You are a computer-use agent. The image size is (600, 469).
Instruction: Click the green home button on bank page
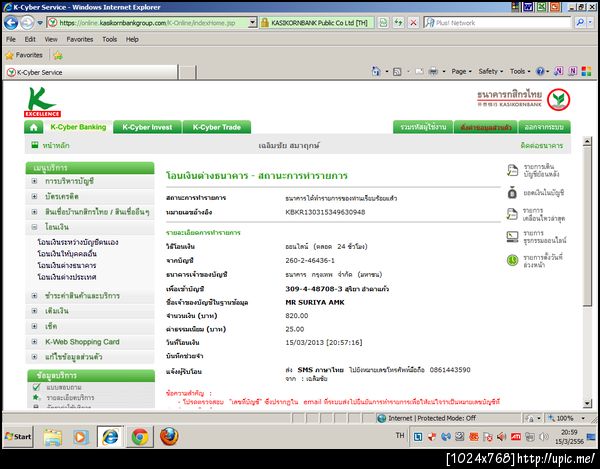tap(34, 127)
